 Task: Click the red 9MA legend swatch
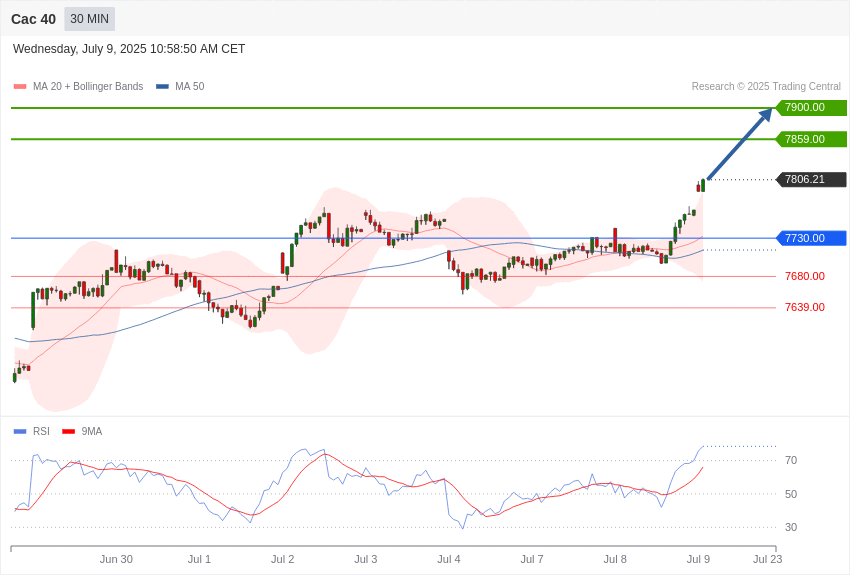click(x=68, y=431)
